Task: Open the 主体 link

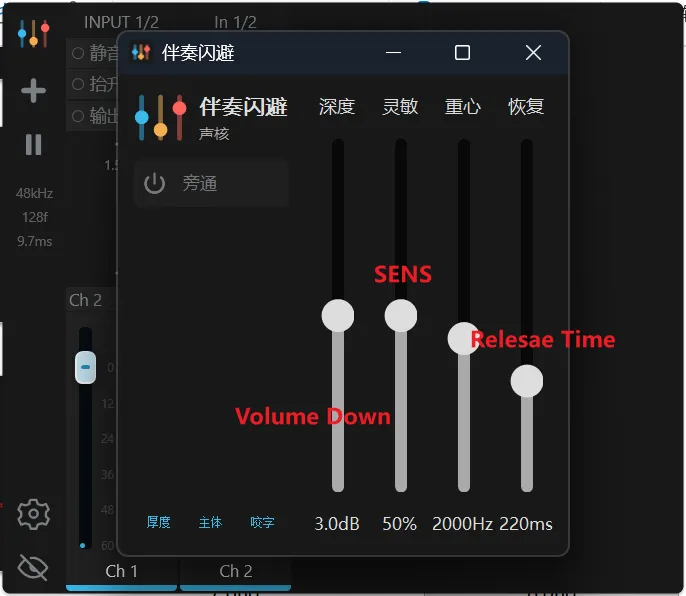Action: tap(210, 522)
